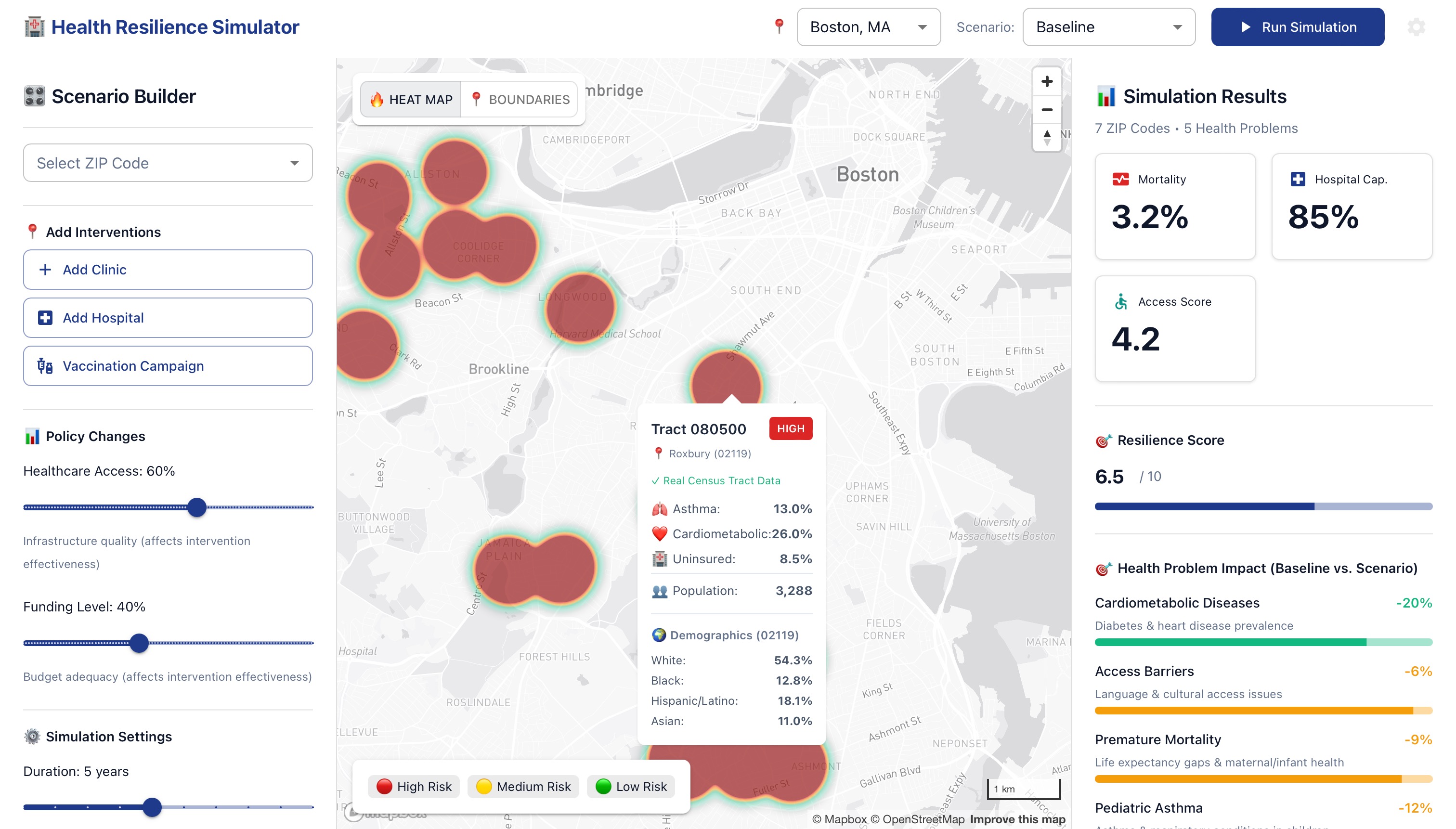Click the Add Clinic button
The width and height of the screenshot is (1456, 829).
click(x=168, y=269)
